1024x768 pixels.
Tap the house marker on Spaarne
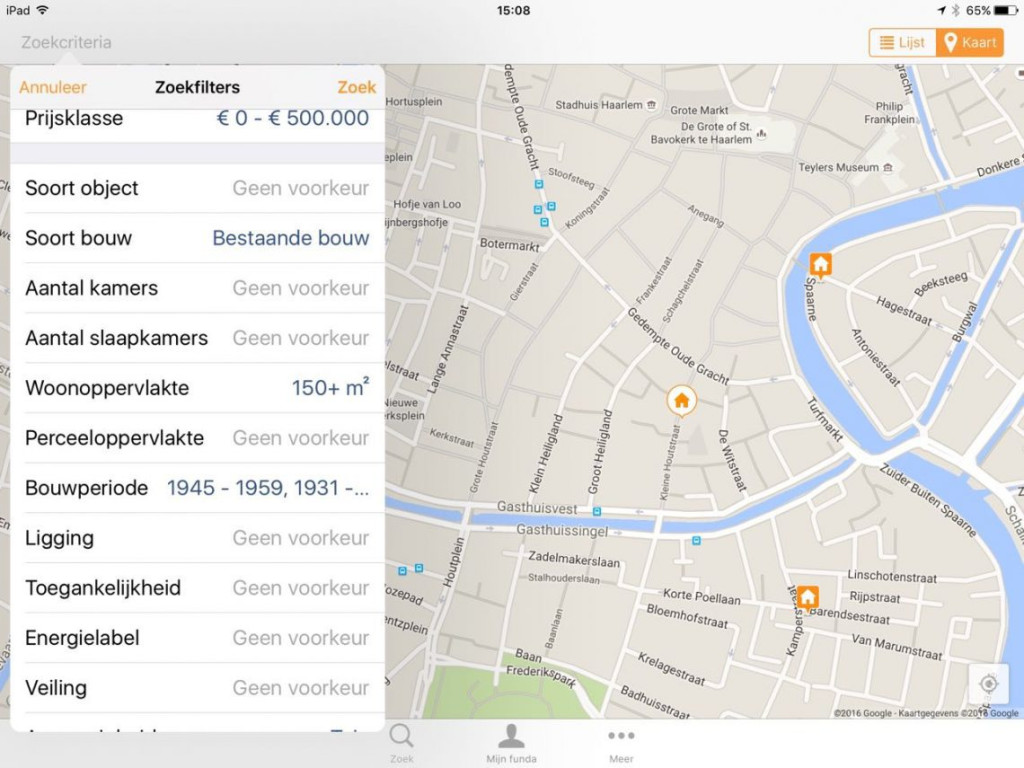820,265
